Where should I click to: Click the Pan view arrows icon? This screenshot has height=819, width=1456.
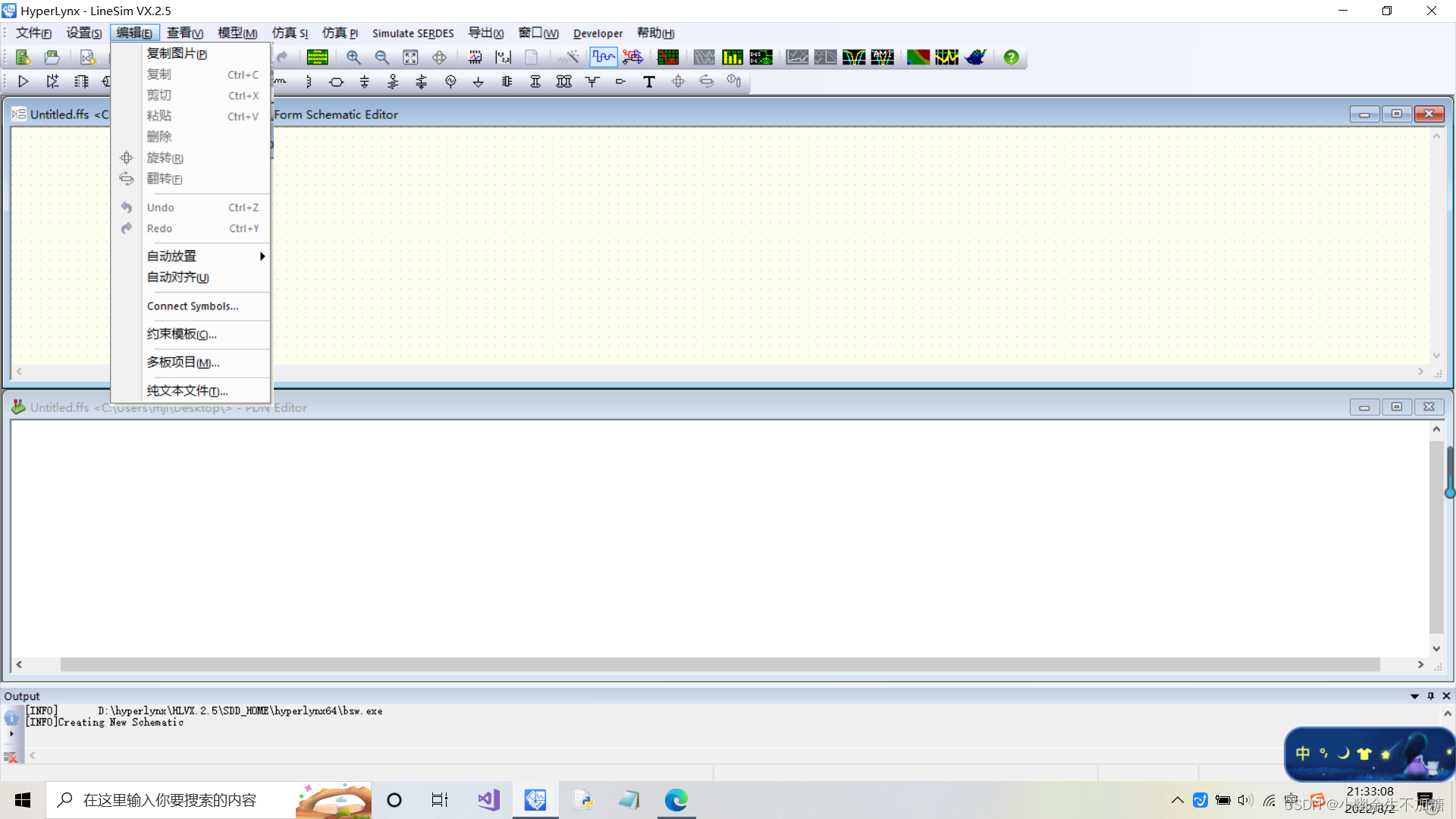[x=439, y=57]
